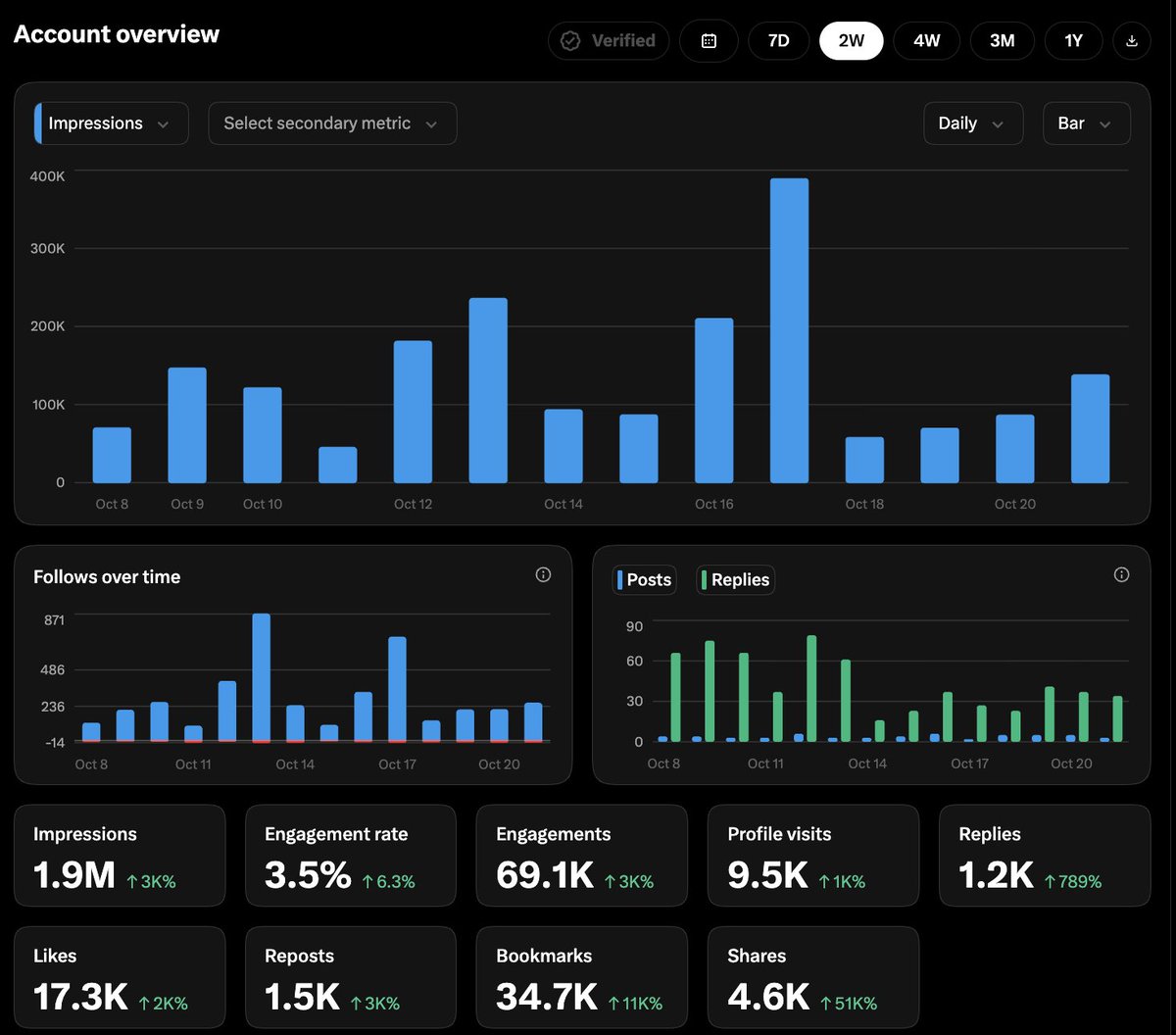This screenshot has width=1176, height=1035.
Task: Open the Bar chart type dropdown
Action: tap(1086, 123)
